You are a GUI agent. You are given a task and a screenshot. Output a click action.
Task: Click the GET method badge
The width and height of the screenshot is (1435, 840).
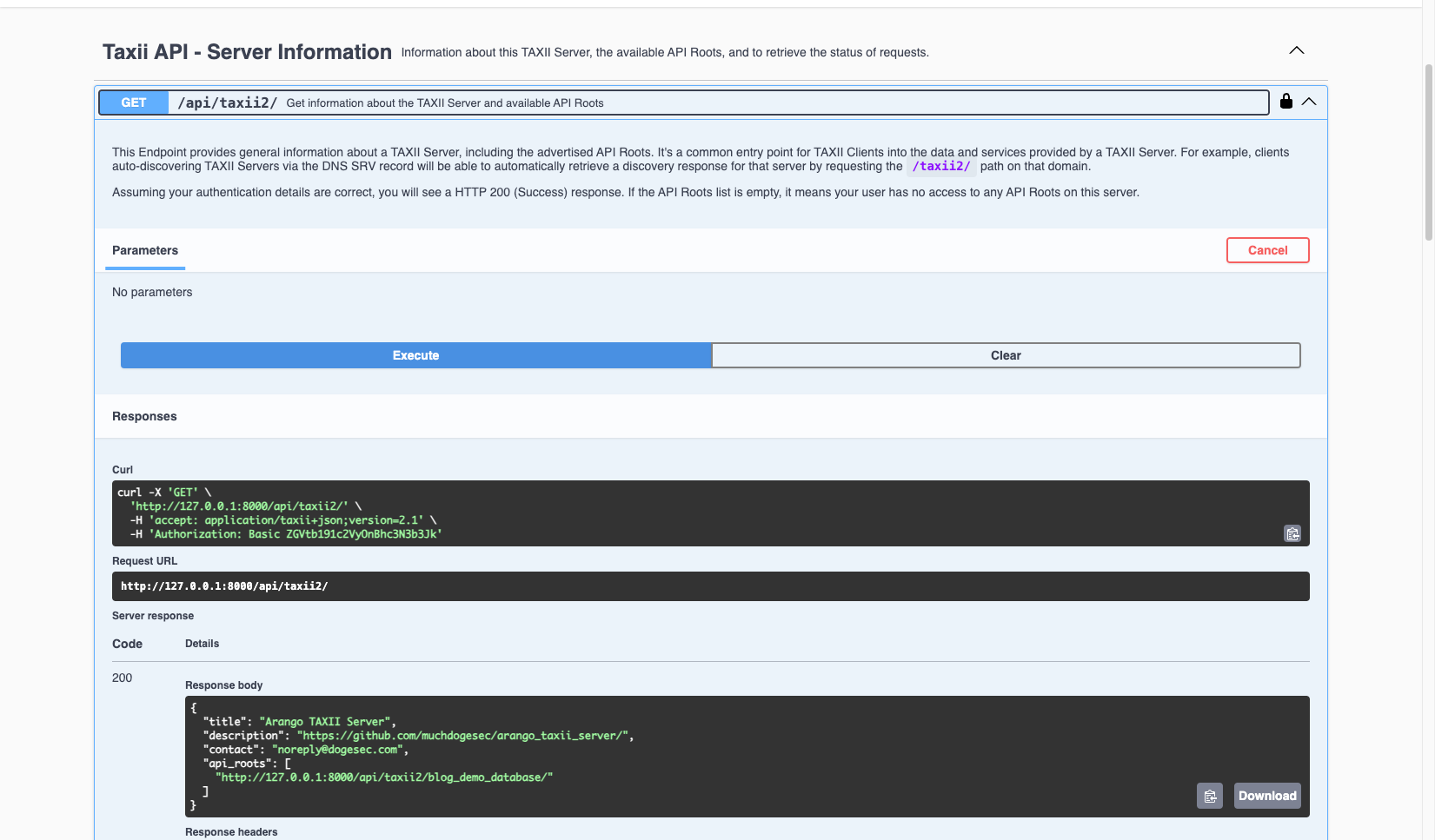click(x=134, y=103)
